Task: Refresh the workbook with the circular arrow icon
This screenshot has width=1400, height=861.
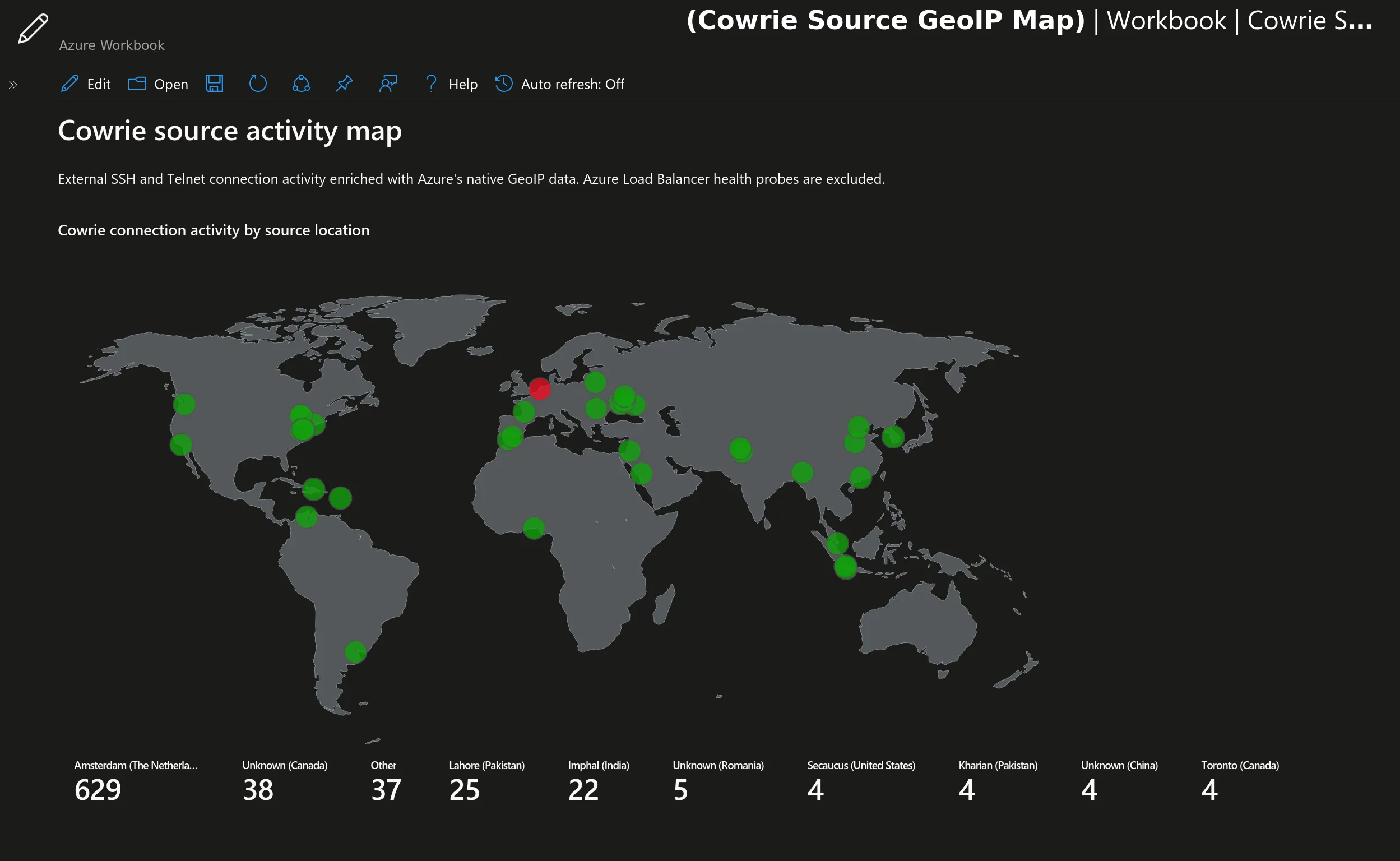Action: tap(258, 84)
